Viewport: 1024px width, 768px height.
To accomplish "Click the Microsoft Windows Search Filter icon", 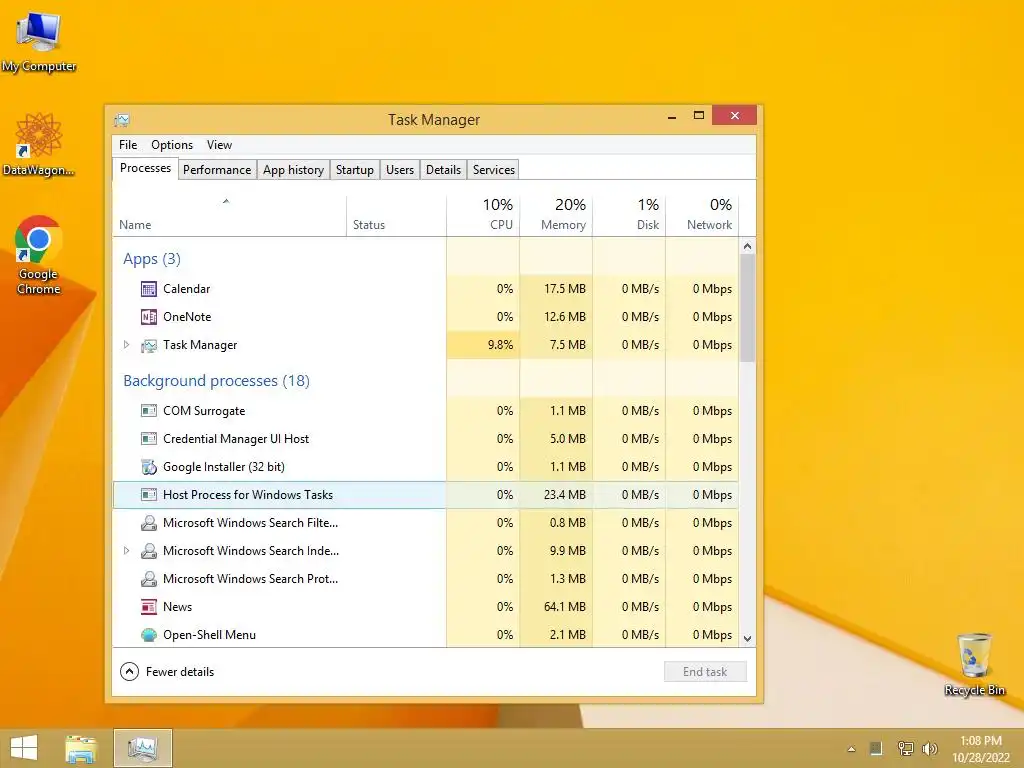I will click(x=149, y=523).
